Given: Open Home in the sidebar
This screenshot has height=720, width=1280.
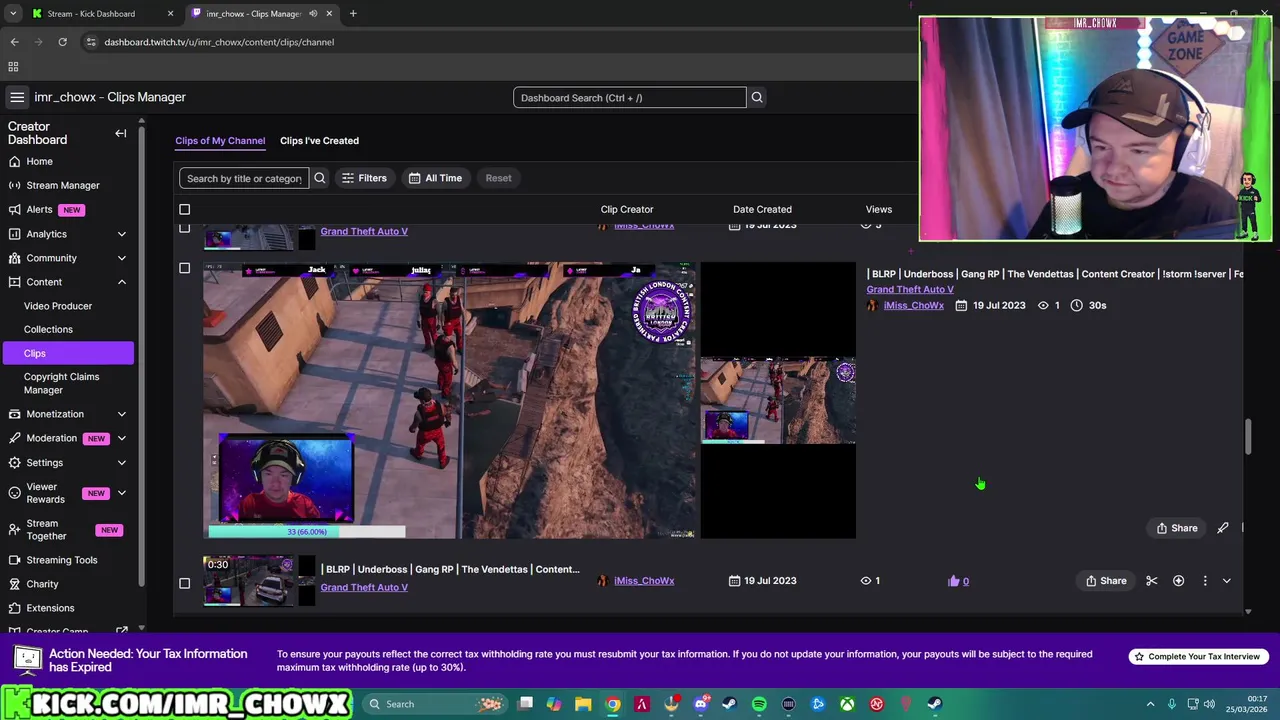Looking at the screenshot, I should (x=40, y=161).
